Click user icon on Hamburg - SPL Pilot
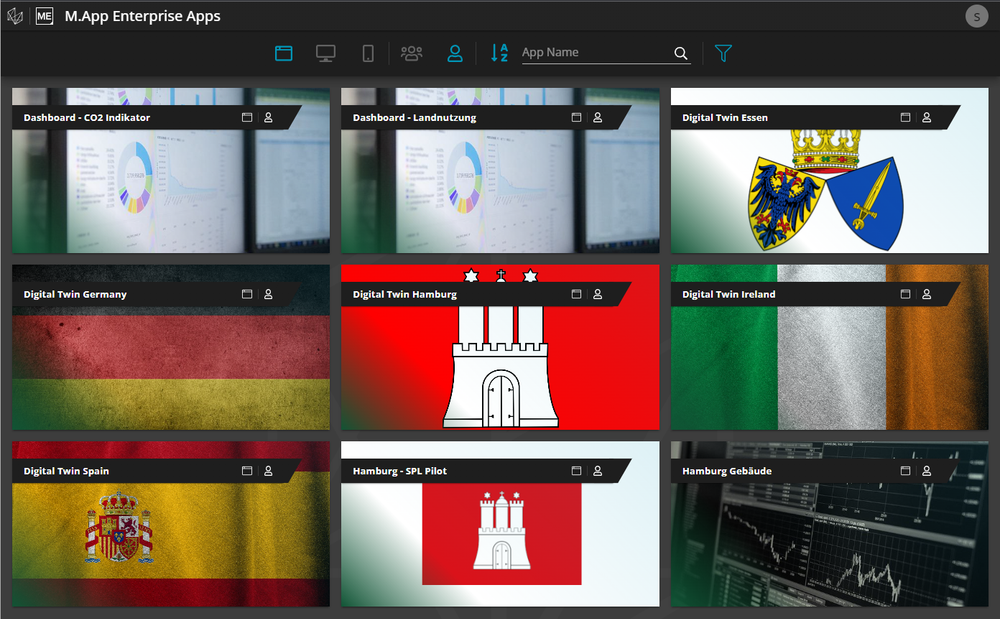This screenshot has width=1000, height=619. tap(598, 470)
